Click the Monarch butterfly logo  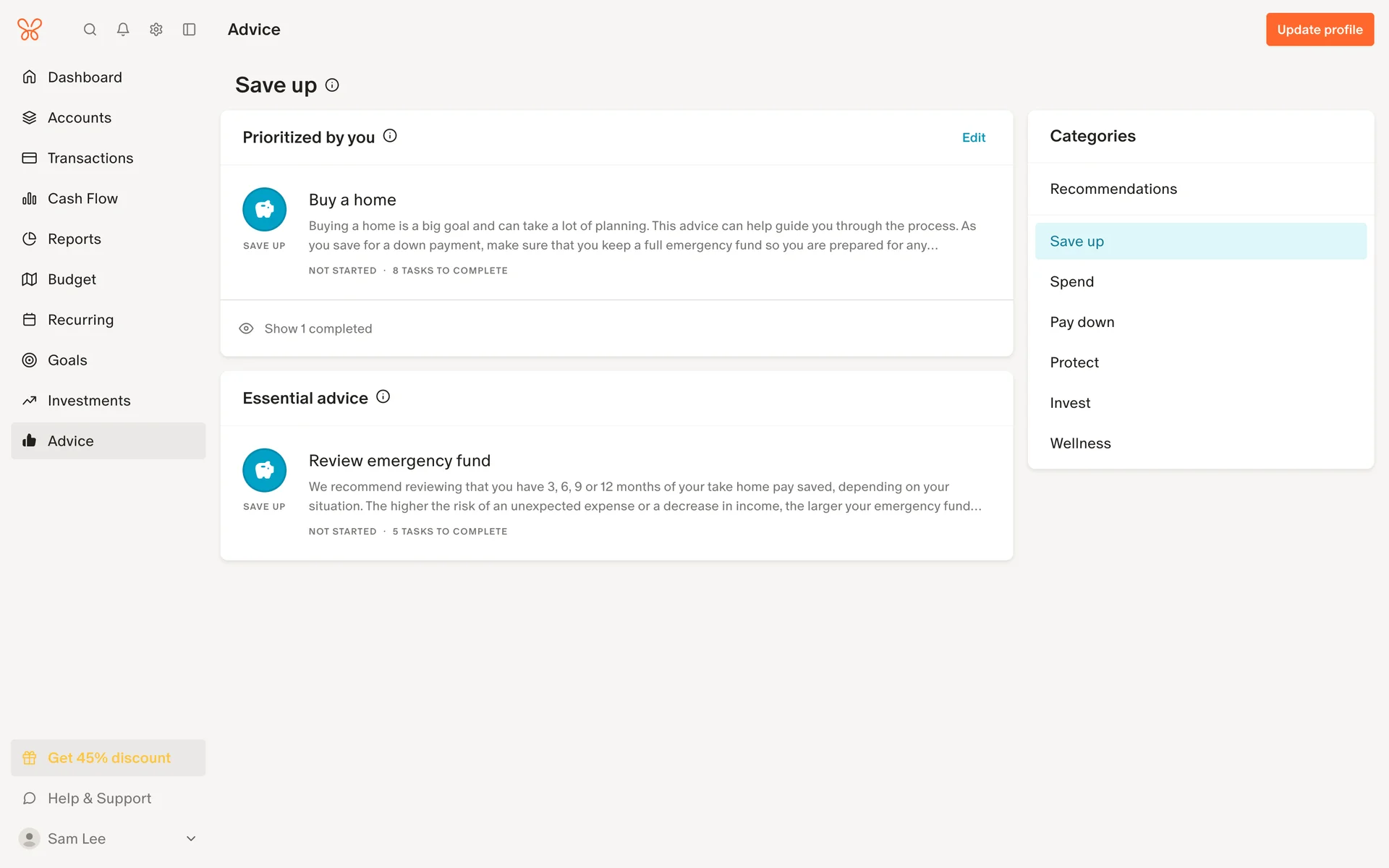pyautogui.click(x=30, y=30)
